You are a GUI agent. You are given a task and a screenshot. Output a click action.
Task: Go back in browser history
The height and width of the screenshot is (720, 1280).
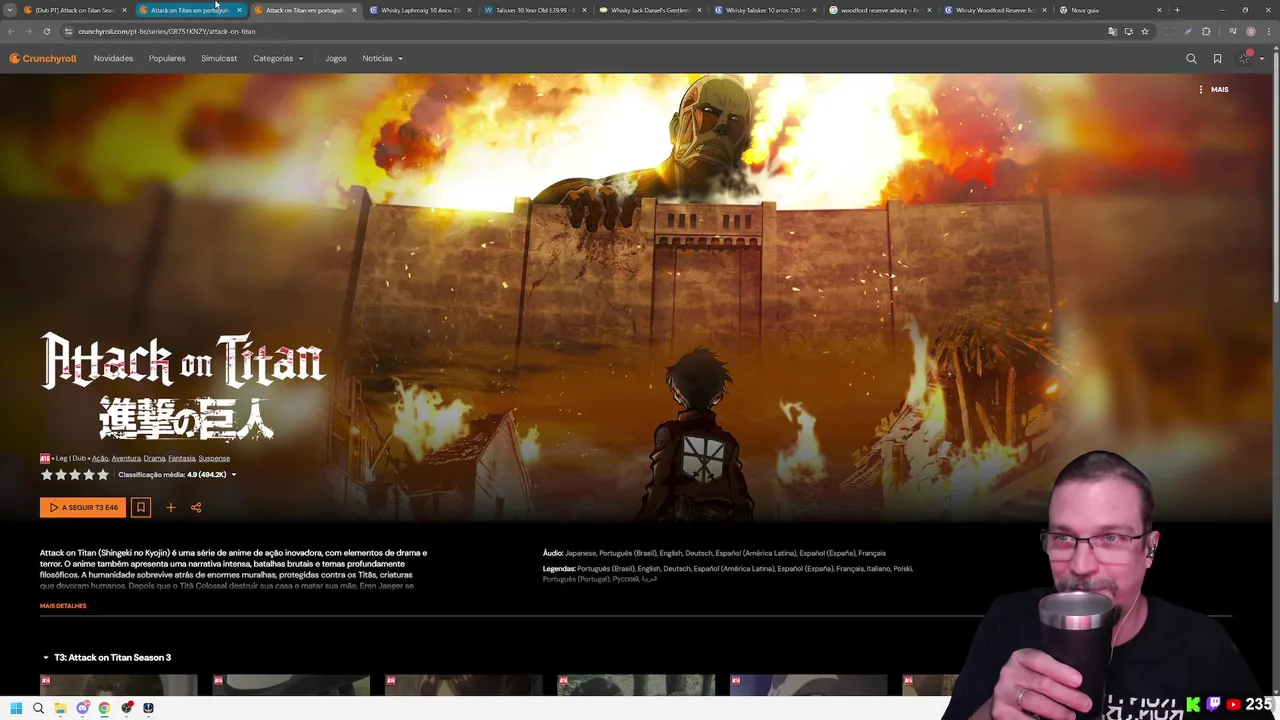pos(10,31)
